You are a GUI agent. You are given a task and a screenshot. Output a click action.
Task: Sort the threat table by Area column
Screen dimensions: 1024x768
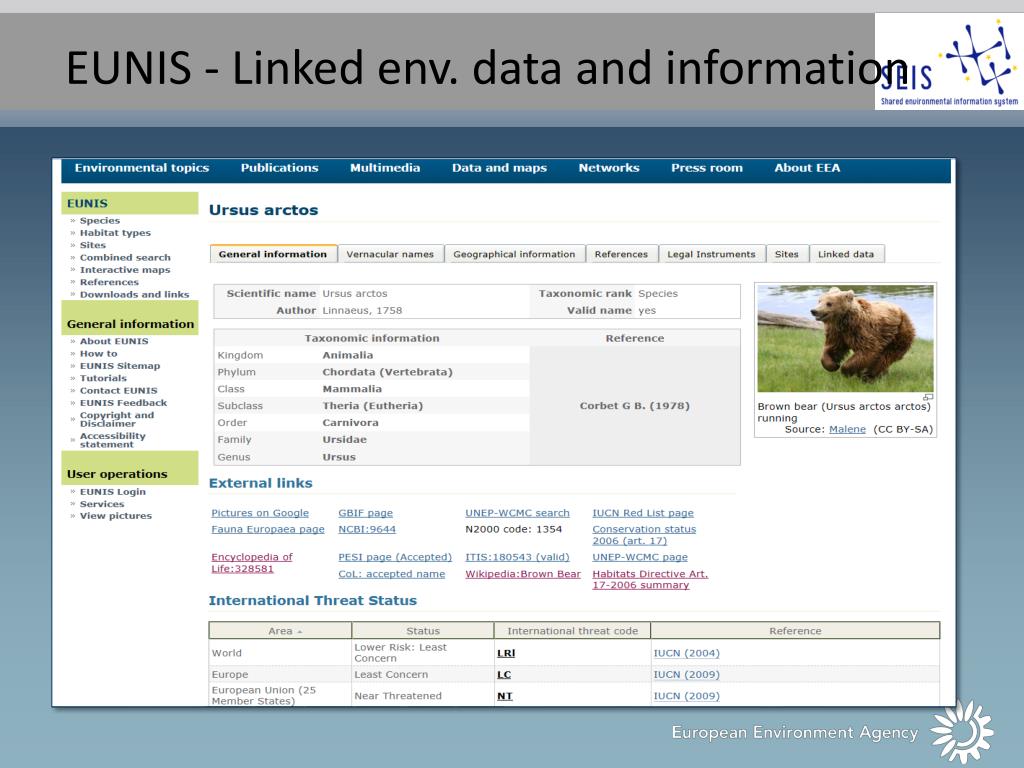(x=280, y=631)
